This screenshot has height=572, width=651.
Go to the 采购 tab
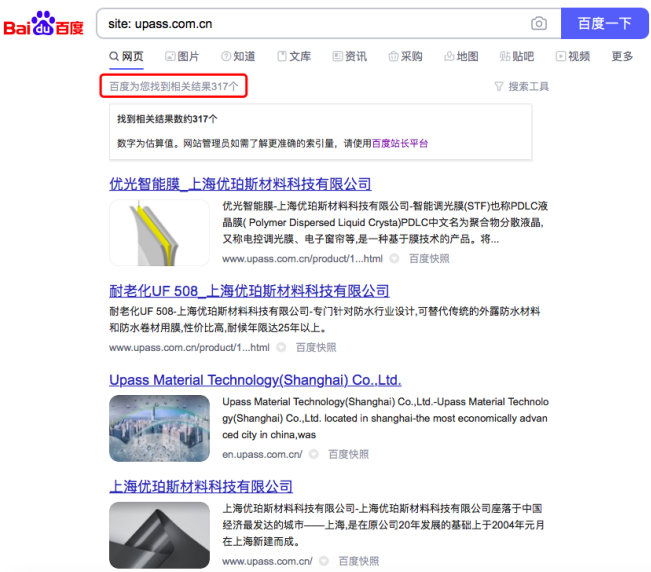tap(405, 56)
